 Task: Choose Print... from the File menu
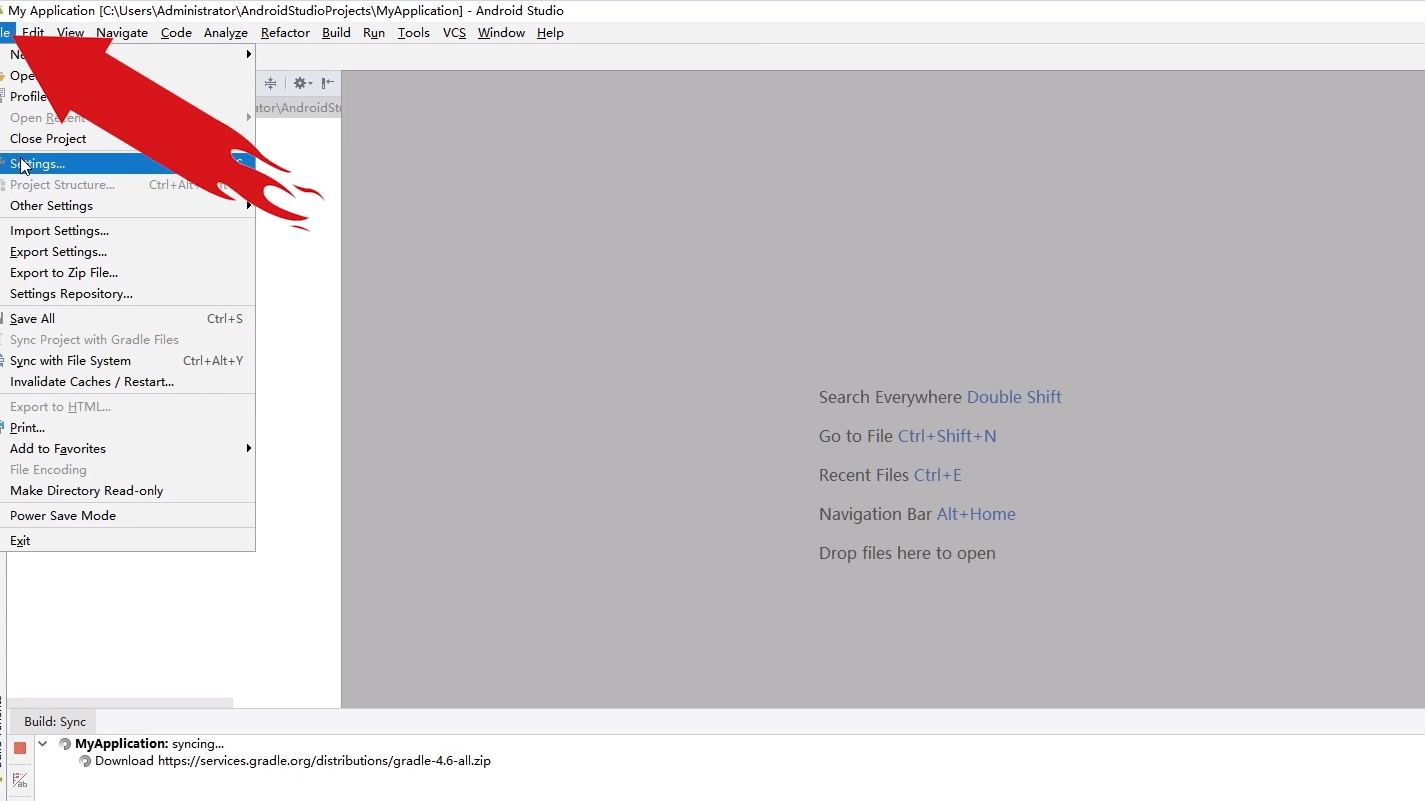click(128, 428)
